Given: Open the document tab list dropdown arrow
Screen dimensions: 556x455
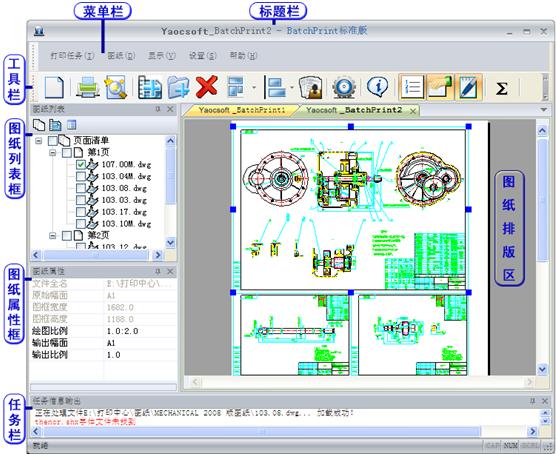Looking at the screenshot, I should click(x=543, y=110).
